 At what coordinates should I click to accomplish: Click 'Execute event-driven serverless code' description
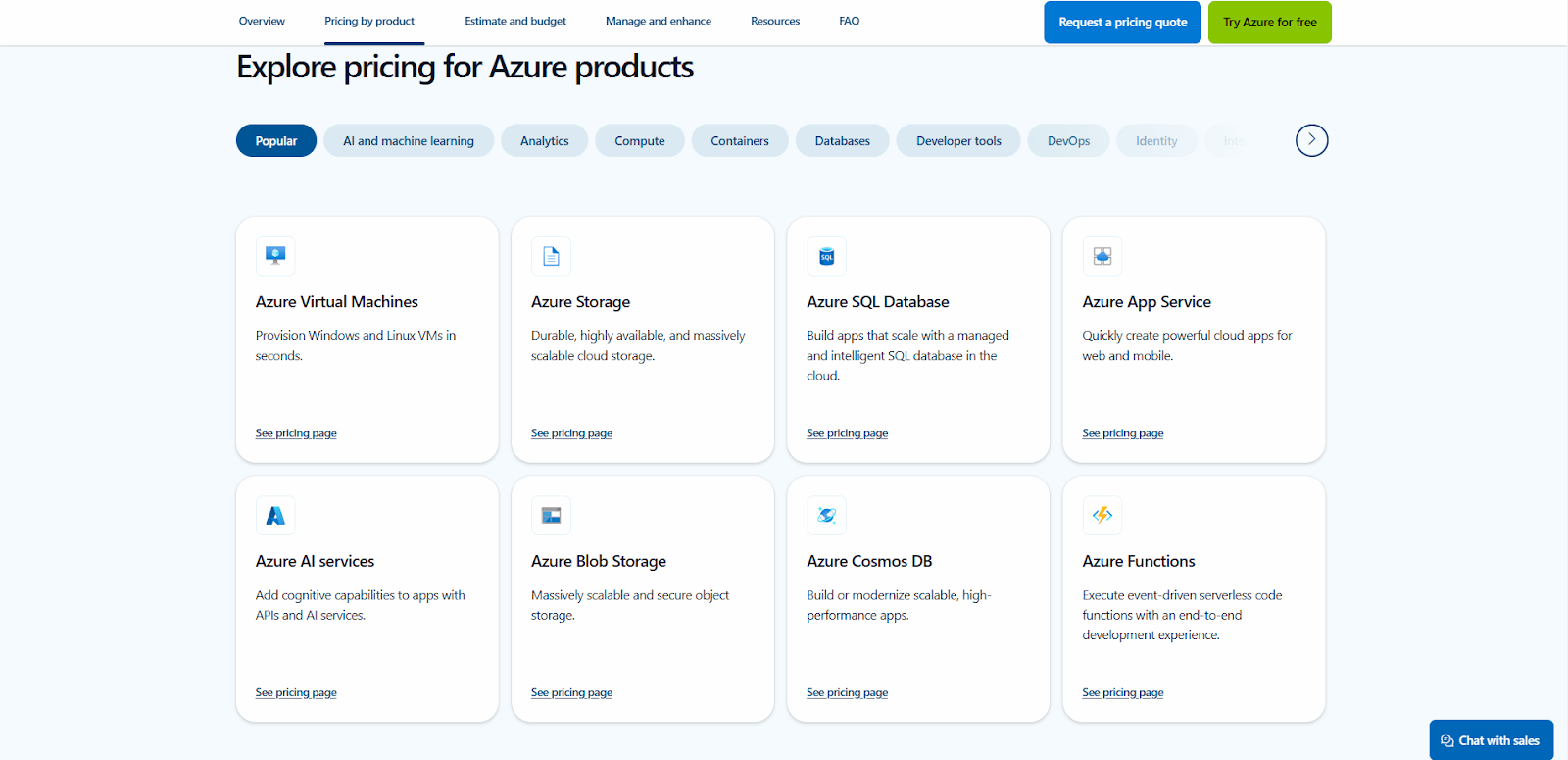[1182, 615]
